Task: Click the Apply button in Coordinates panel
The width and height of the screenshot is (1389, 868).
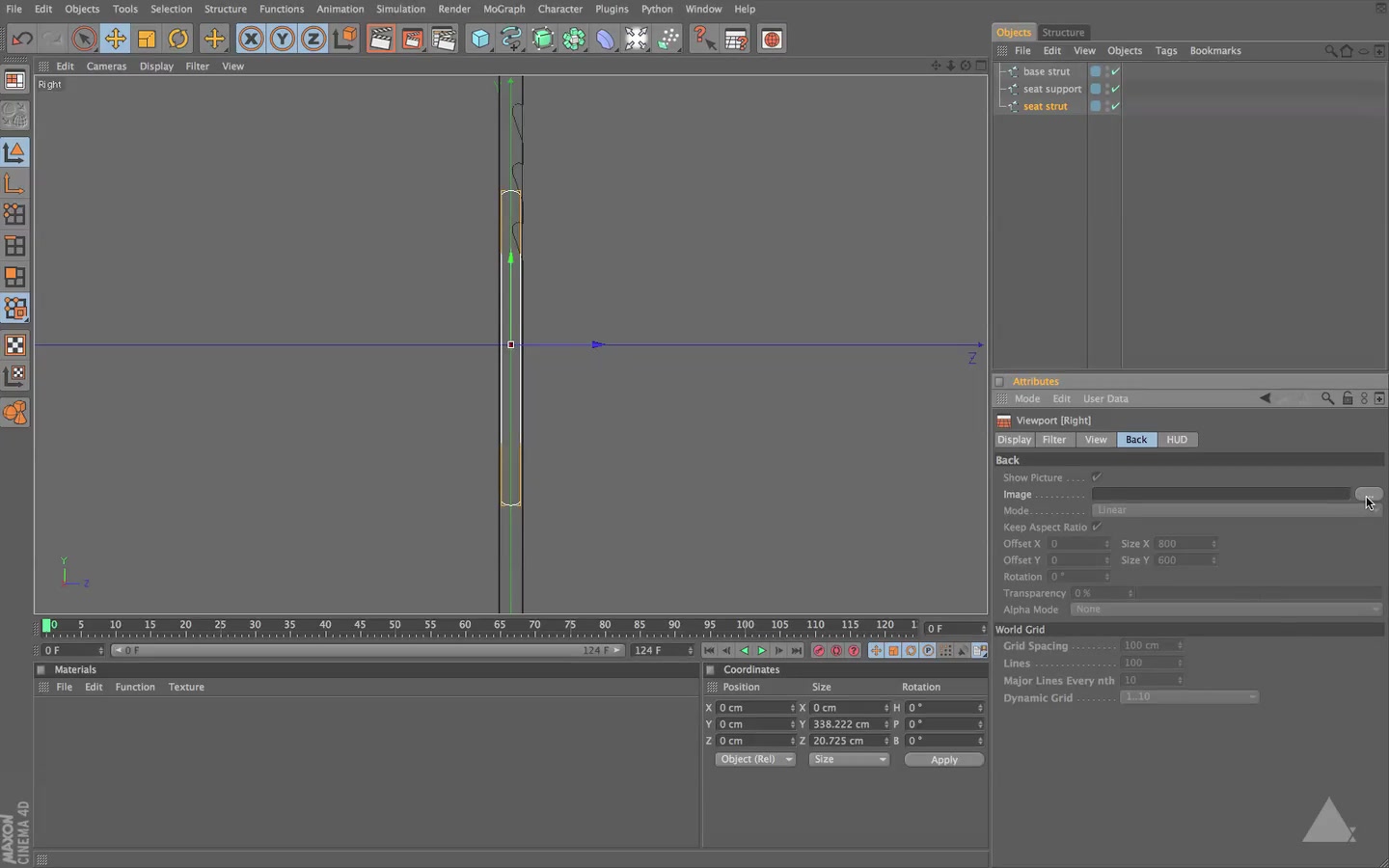Action: pyautogui.click(x=942, y=760)
